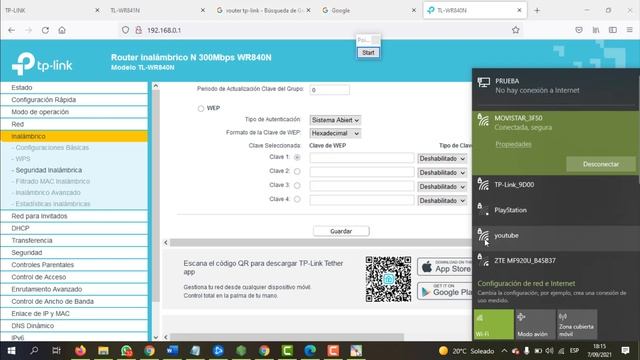The image size is (640, 360).
Task: Go to browser home page
Action: pyautogui.click(x=62, y=30)
